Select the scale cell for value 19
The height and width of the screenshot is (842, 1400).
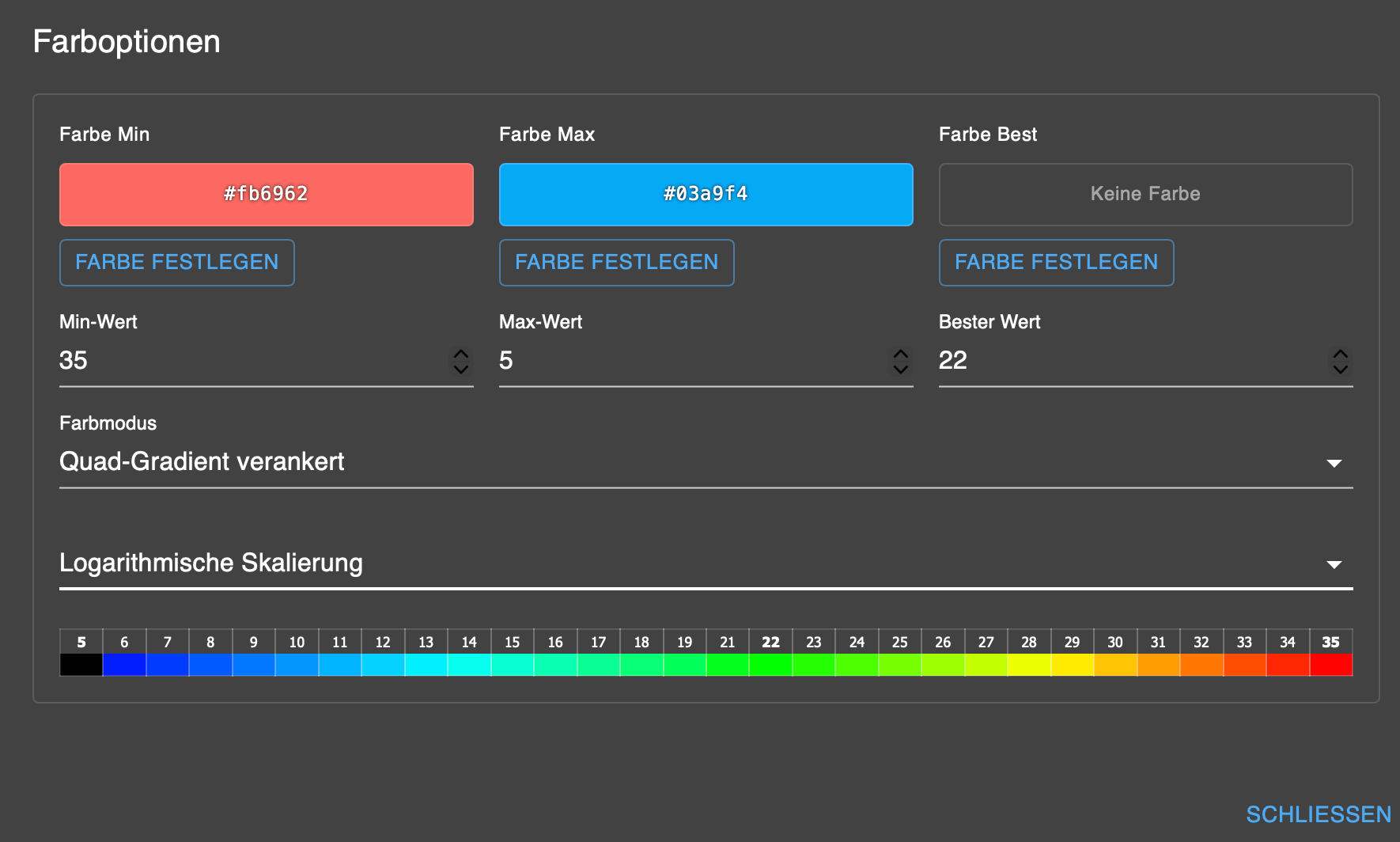[685, 653]
